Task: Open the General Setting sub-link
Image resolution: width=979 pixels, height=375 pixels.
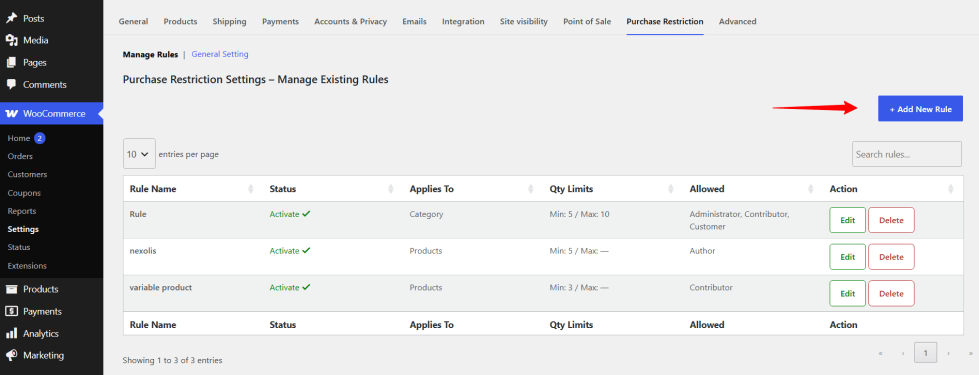Action: (x=220, y=54)
